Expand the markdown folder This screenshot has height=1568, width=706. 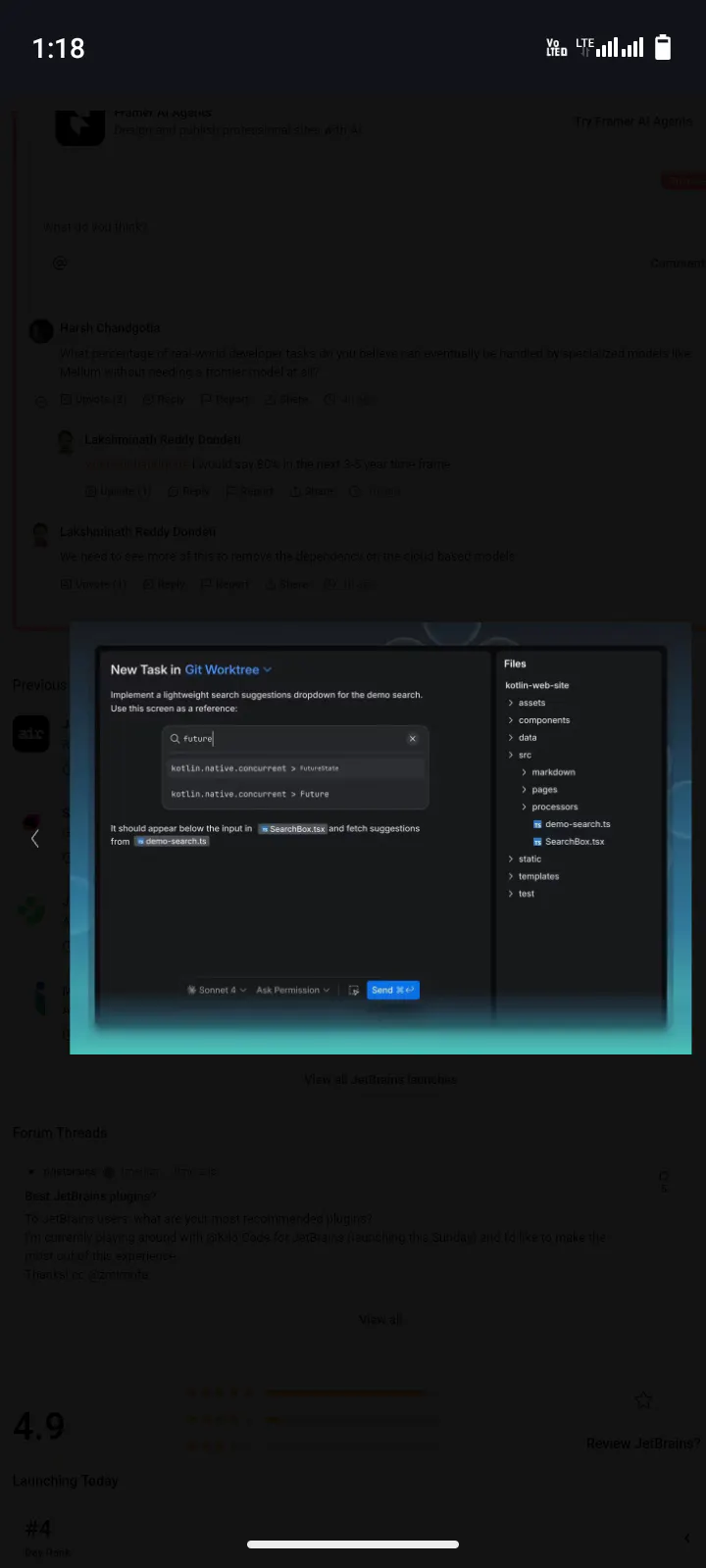point(548,772)
